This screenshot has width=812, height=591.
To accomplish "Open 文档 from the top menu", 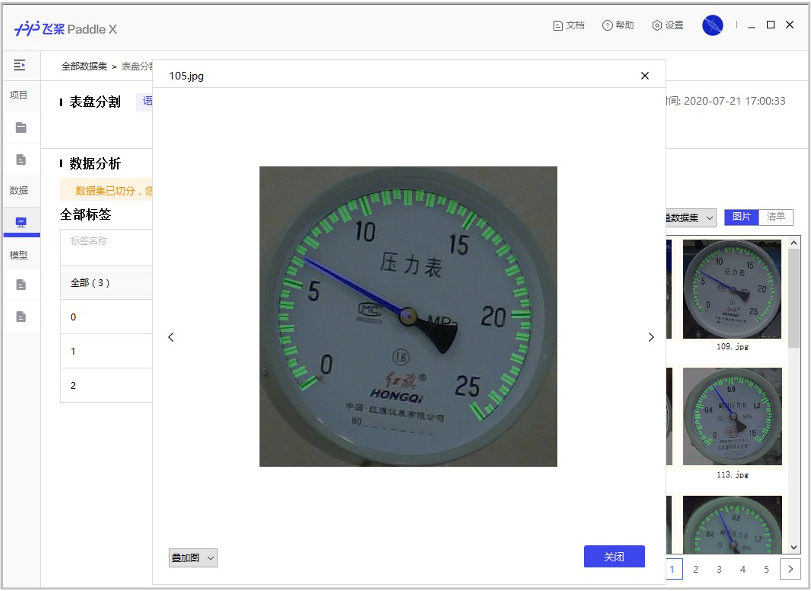I will point(568,26).
